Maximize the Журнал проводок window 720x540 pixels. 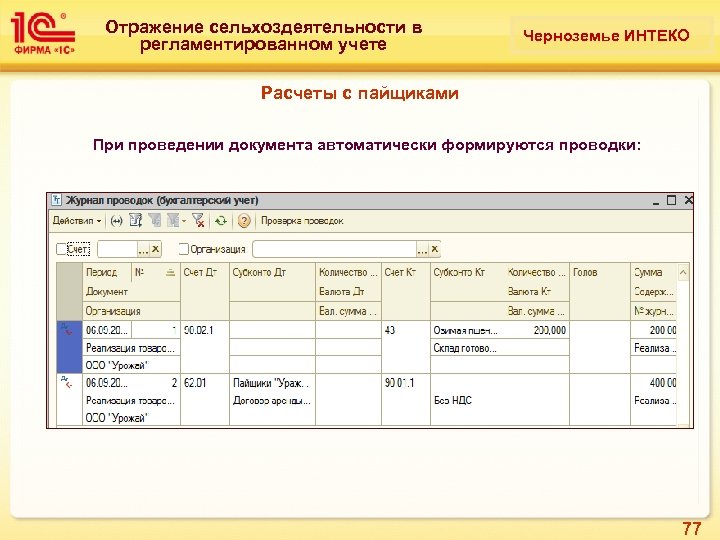click(x=671, y=200)
